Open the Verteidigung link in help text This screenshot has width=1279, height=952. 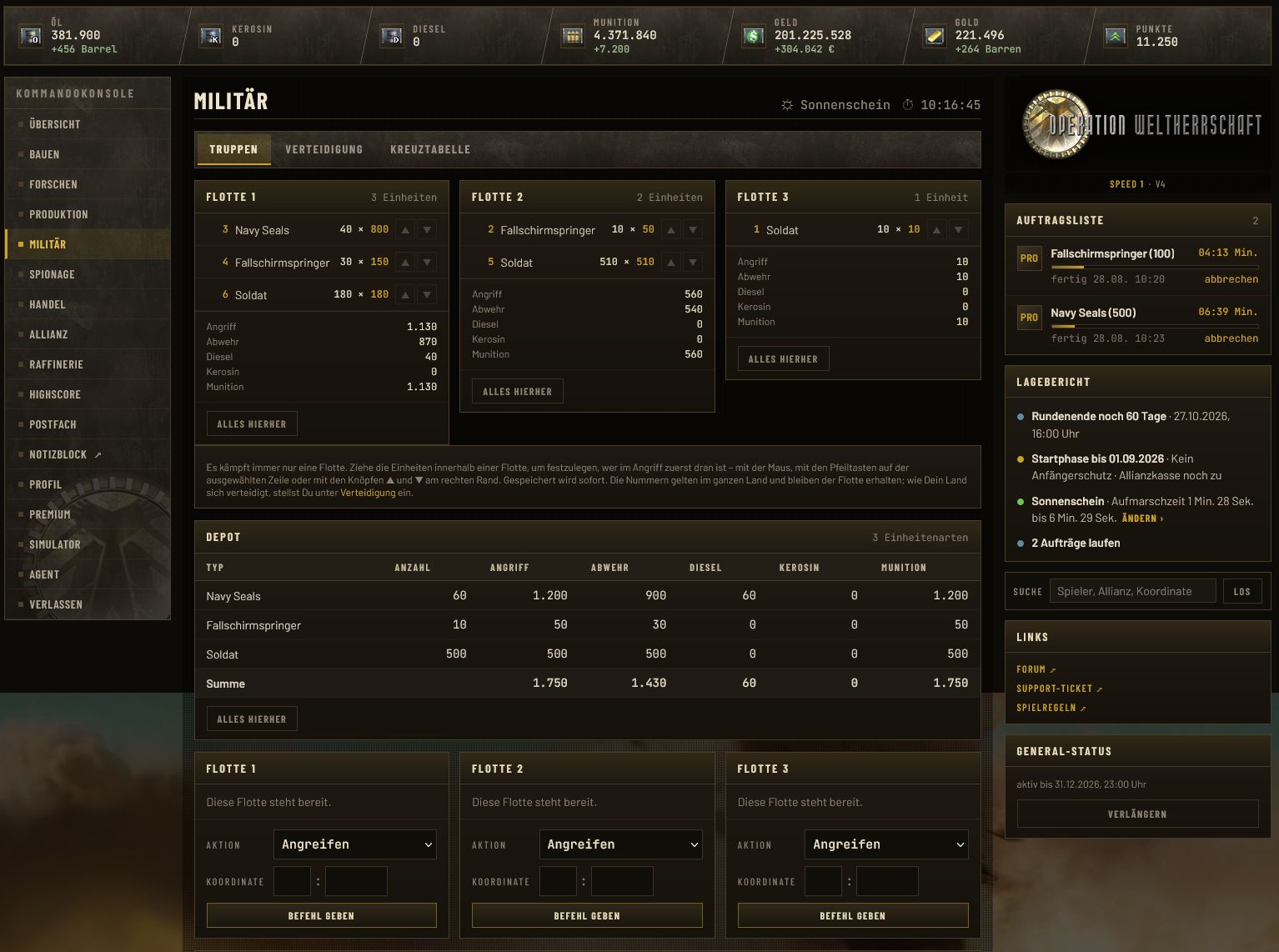click(x=368, y=493)
